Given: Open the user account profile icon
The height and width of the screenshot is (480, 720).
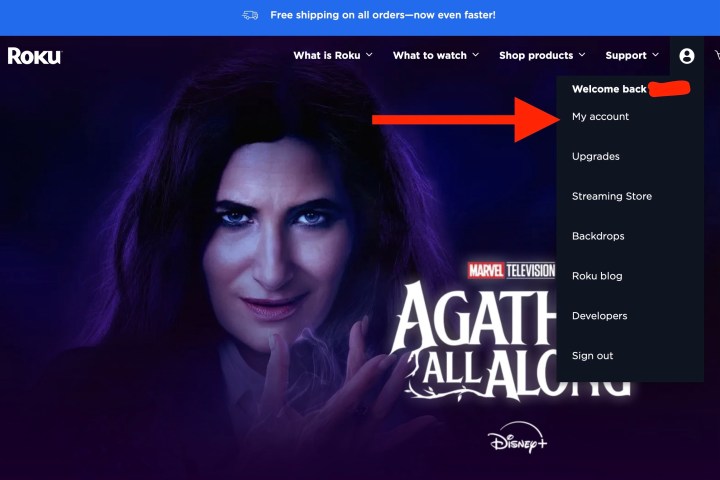Looking at the screenshot, I should (x=686, y=56).
